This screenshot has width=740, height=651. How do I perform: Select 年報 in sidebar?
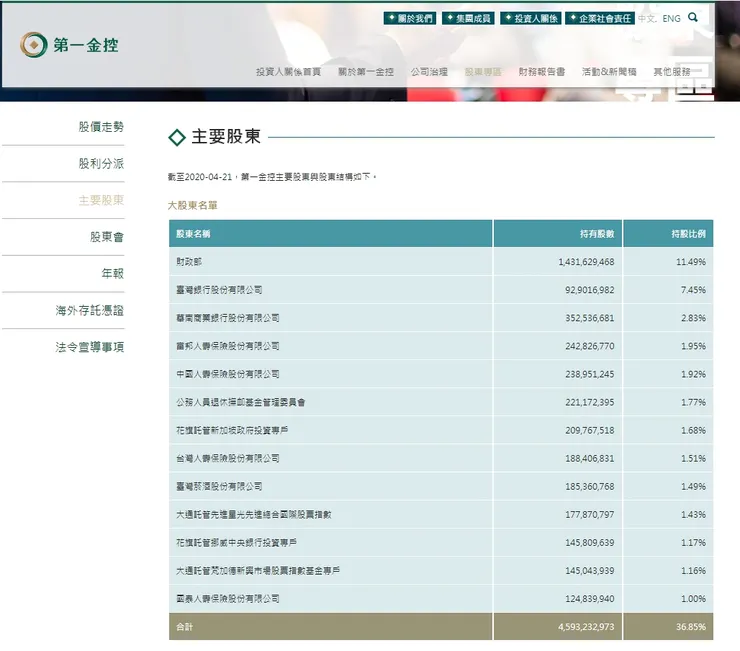[112, 273]
